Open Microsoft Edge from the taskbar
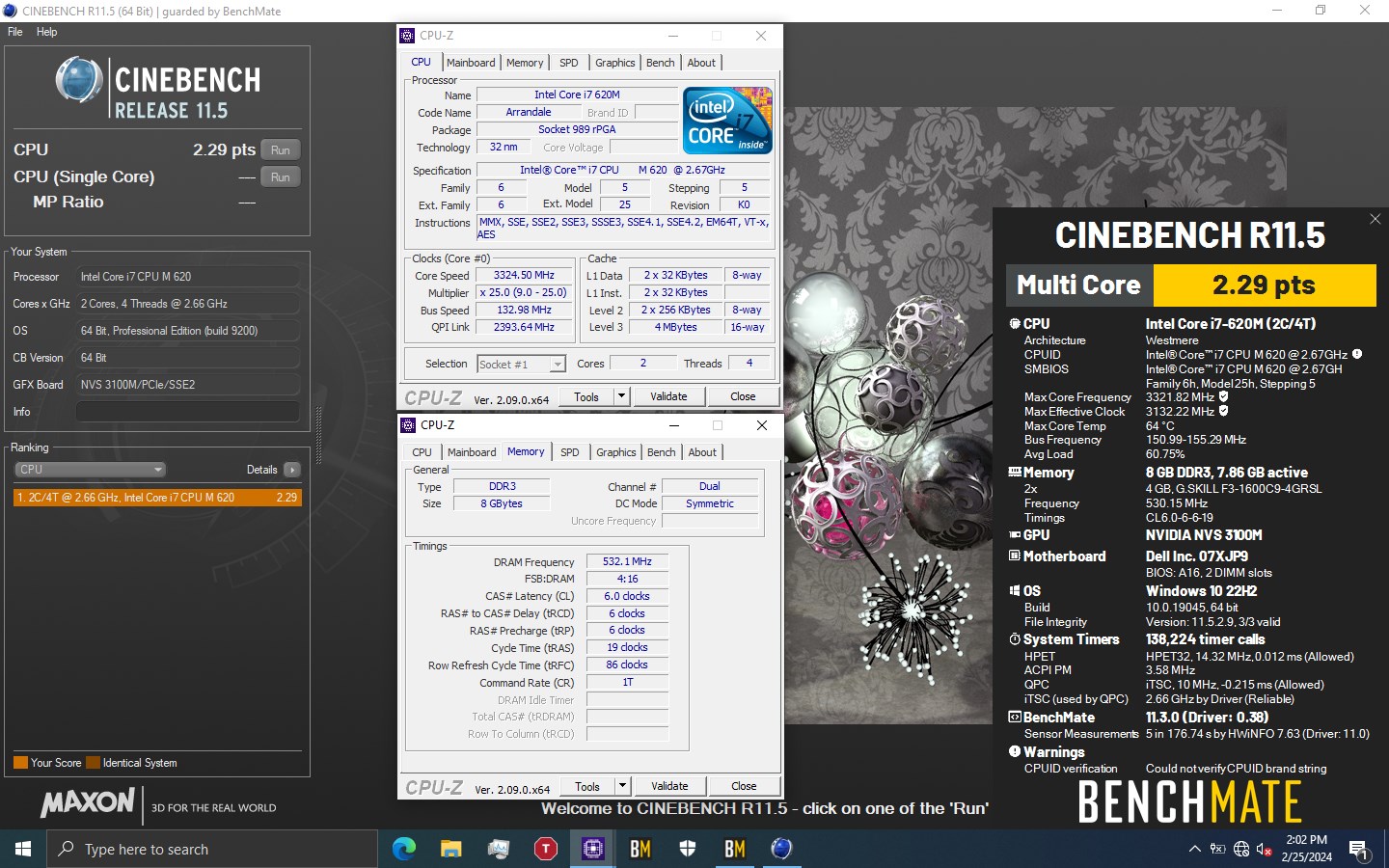The width and height of the screenshot is (1389, 868). 404,849
